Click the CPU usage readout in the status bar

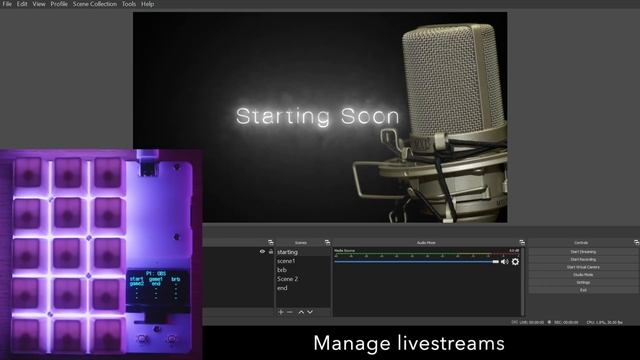pyautogui.click(x=604, y=322)
